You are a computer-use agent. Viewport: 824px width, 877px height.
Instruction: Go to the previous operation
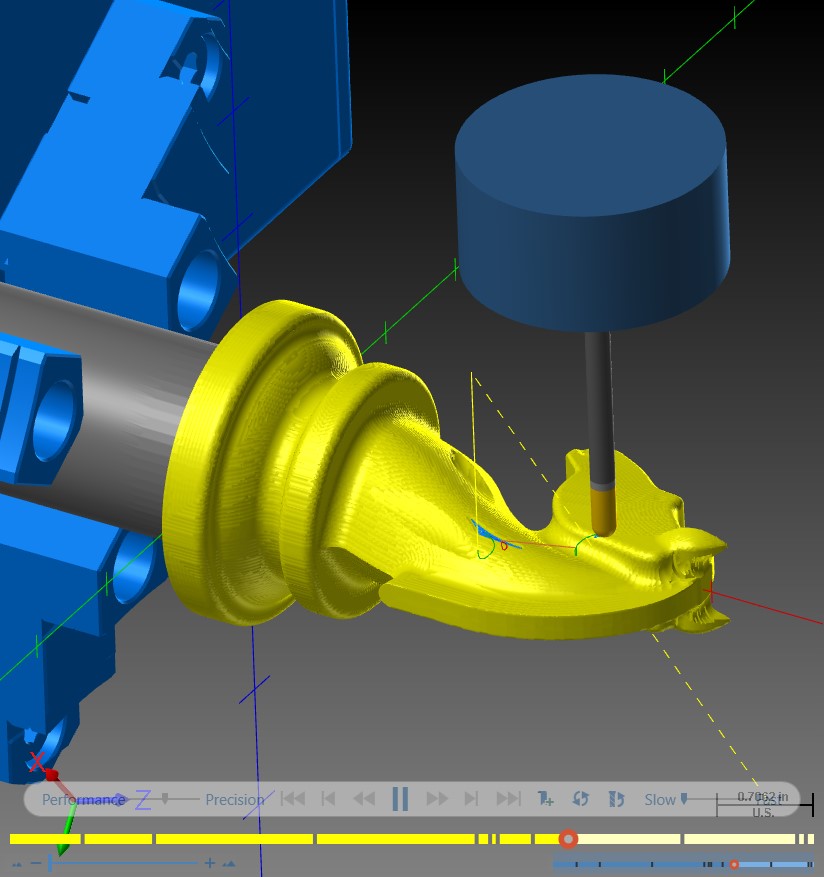tap(328, 798)
